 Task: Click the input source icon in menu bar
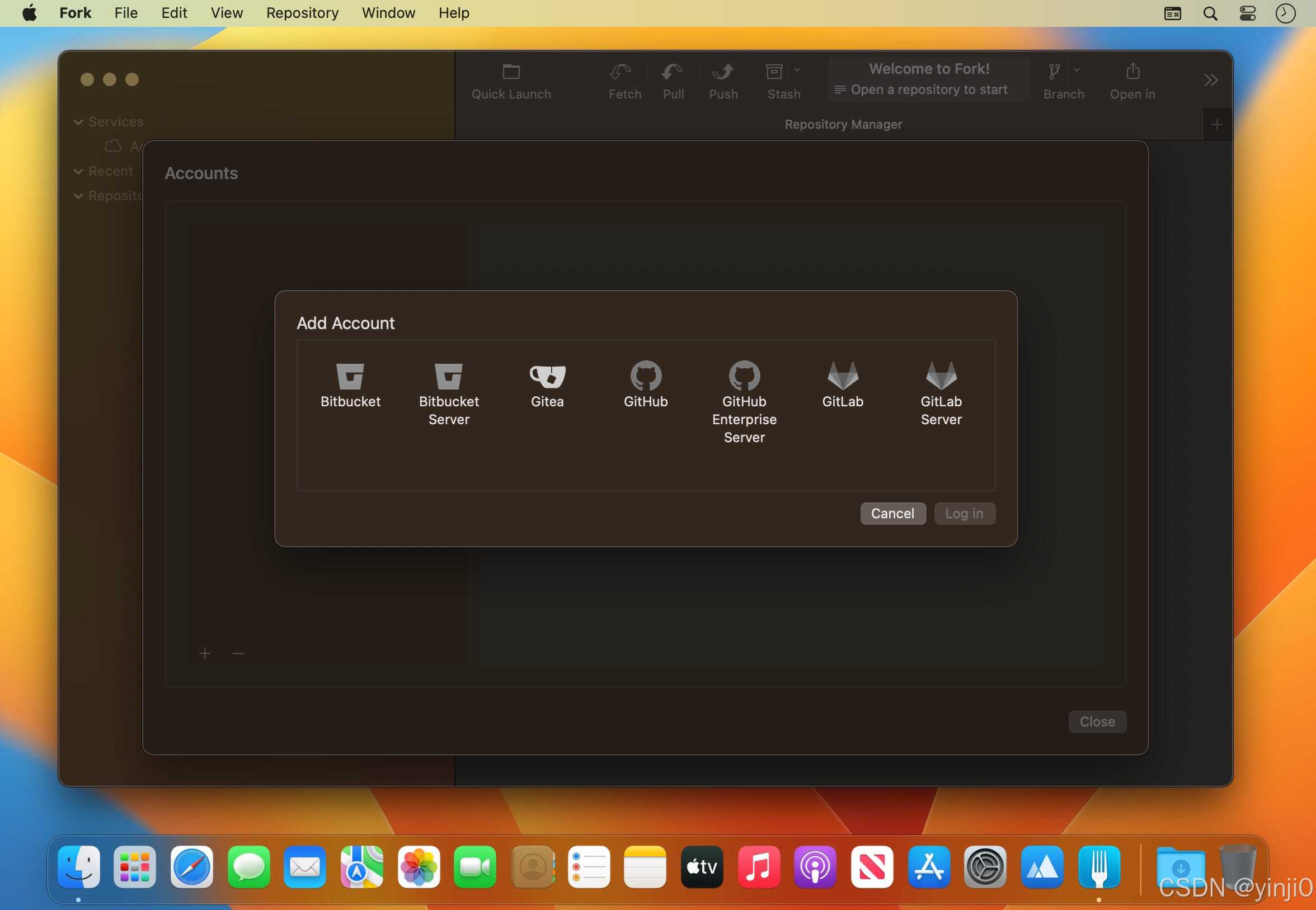(x=1172, y=13)
